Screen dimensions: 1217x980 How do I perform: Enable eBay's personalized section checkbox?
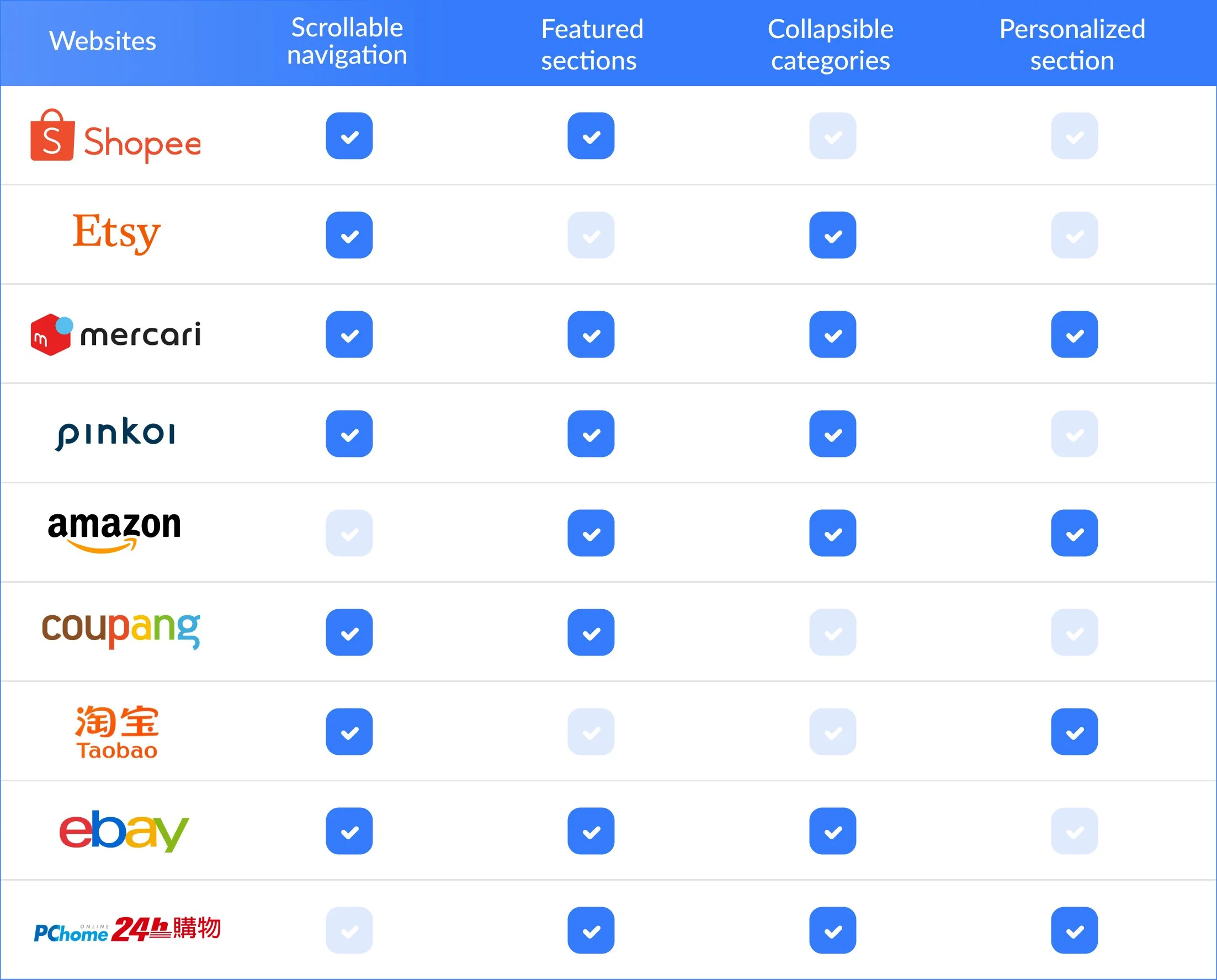click(1074, 832)
